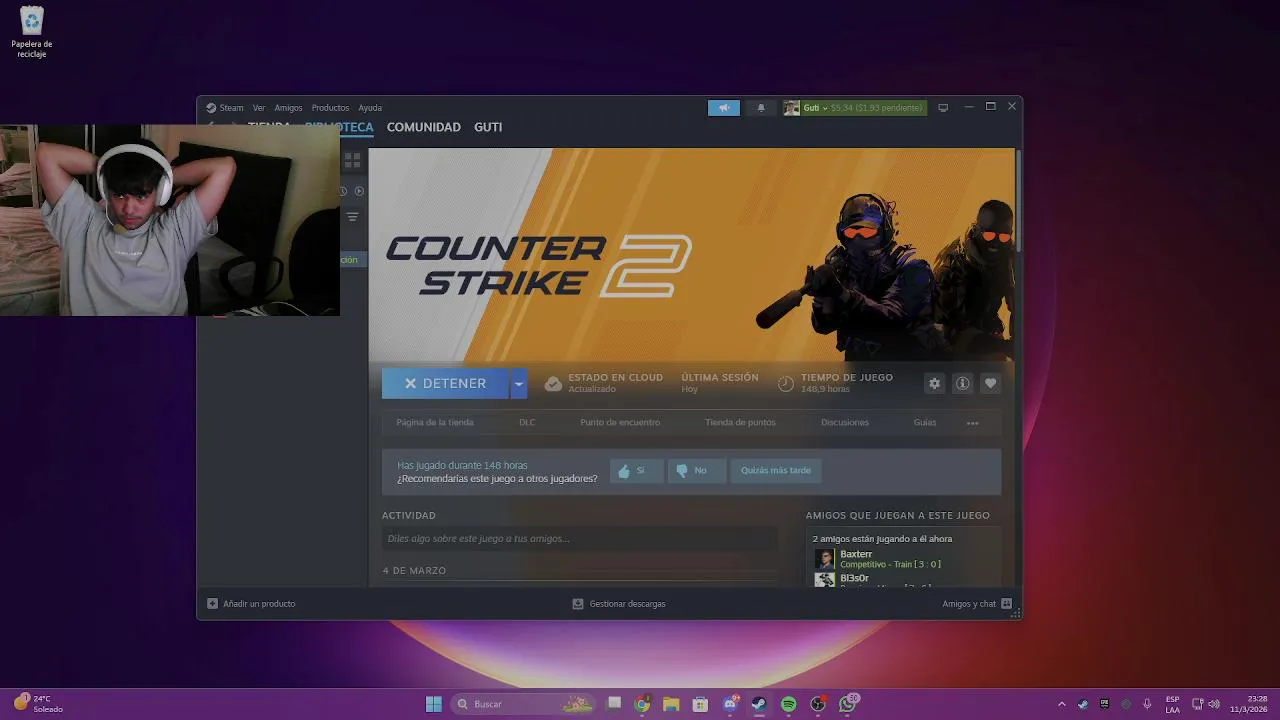Open Steam notifications bell
The width and height of the screenshot is (1280, 720).
(761, 108)
